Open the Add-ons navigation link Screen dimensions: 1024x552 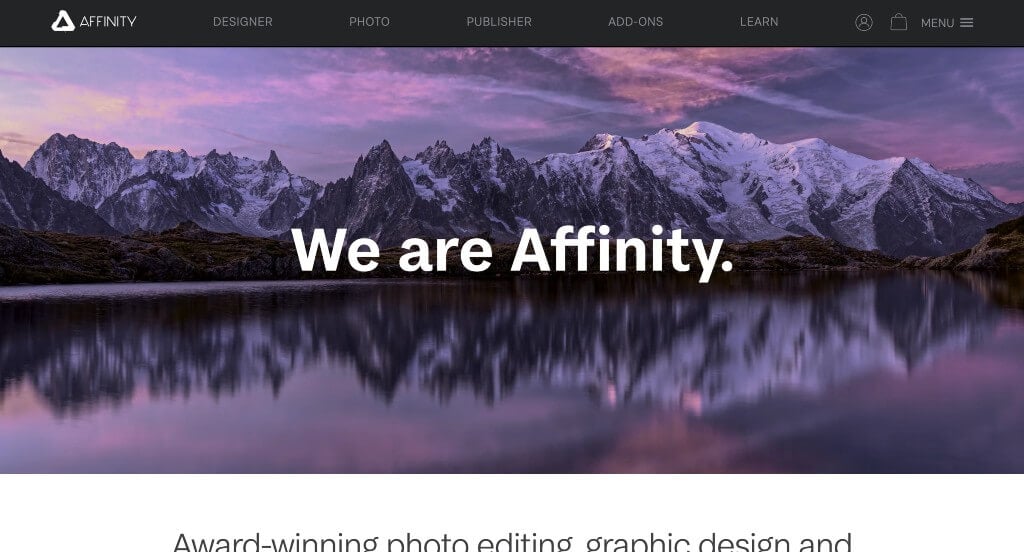coord(635,22)
